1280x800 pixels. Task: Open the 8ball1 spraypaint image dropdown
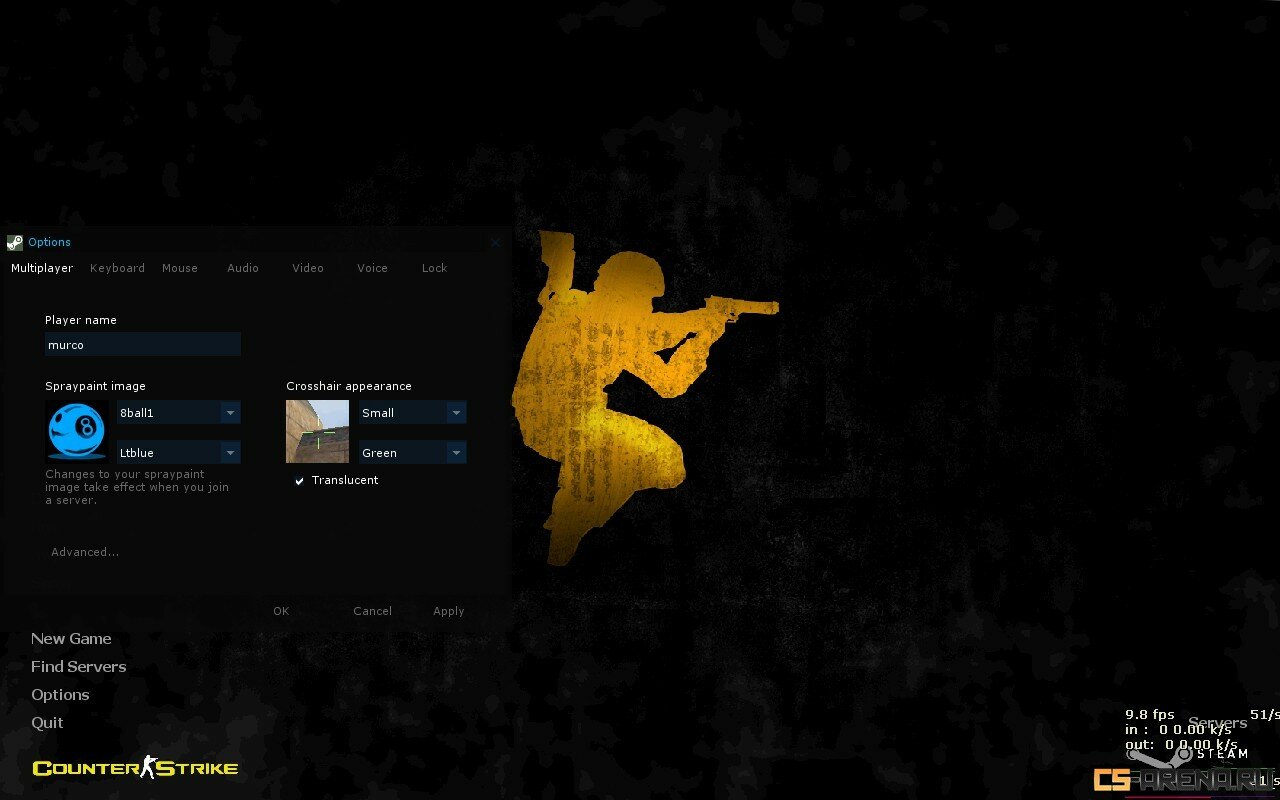[230, 413]
